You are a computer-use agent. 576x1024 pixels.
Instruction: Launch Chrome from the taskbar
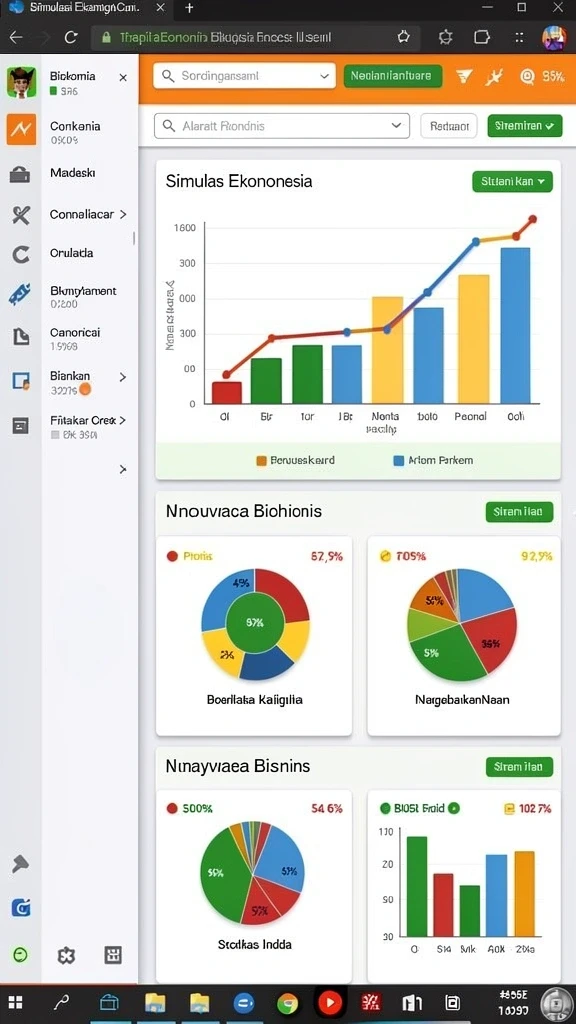pyautogui.click(x=287, y=1003)
